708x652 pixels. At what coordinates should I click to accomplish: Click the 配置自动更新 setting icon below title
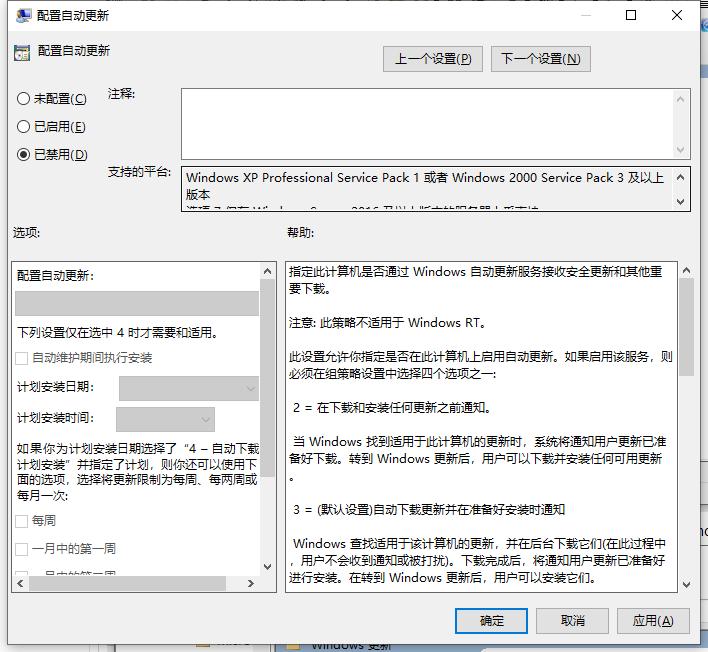click(22, 52)
